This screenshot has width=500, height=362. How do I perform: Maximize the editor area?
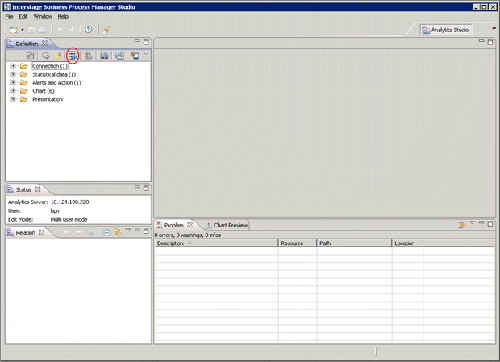[x=490, y=42]
